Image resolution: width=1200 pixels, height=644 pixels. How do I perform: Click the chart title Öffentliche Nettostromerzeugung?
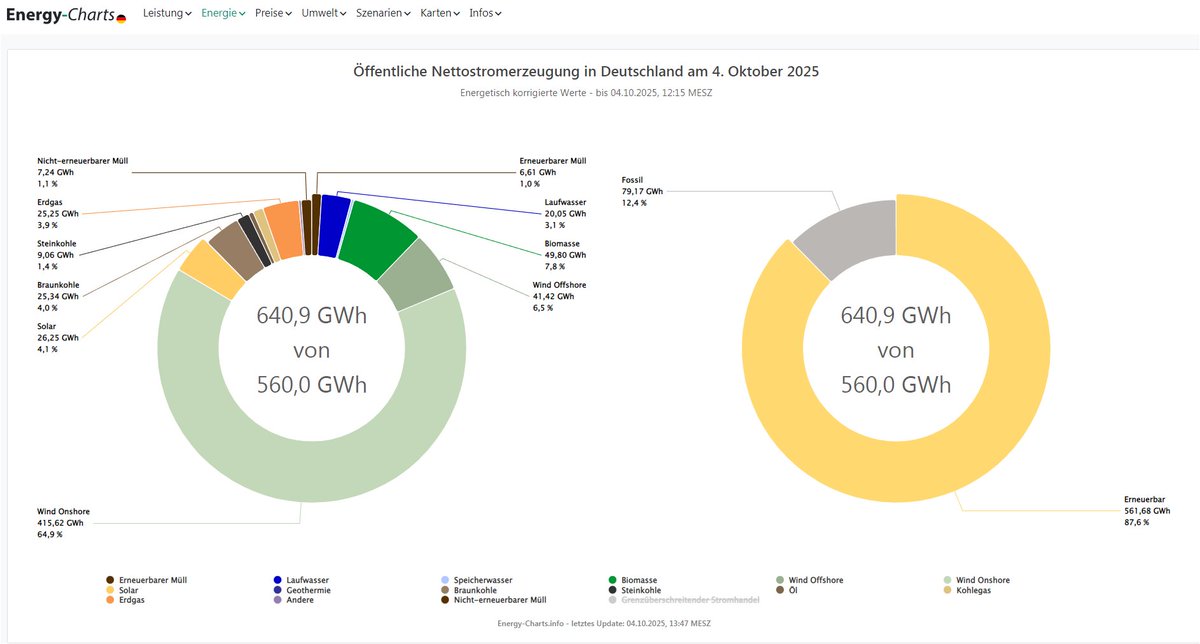(586, 72)
